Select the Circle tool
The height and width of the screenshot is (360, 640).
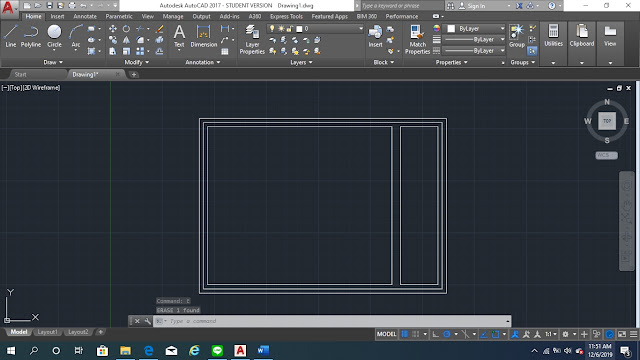tap(54, 36)
